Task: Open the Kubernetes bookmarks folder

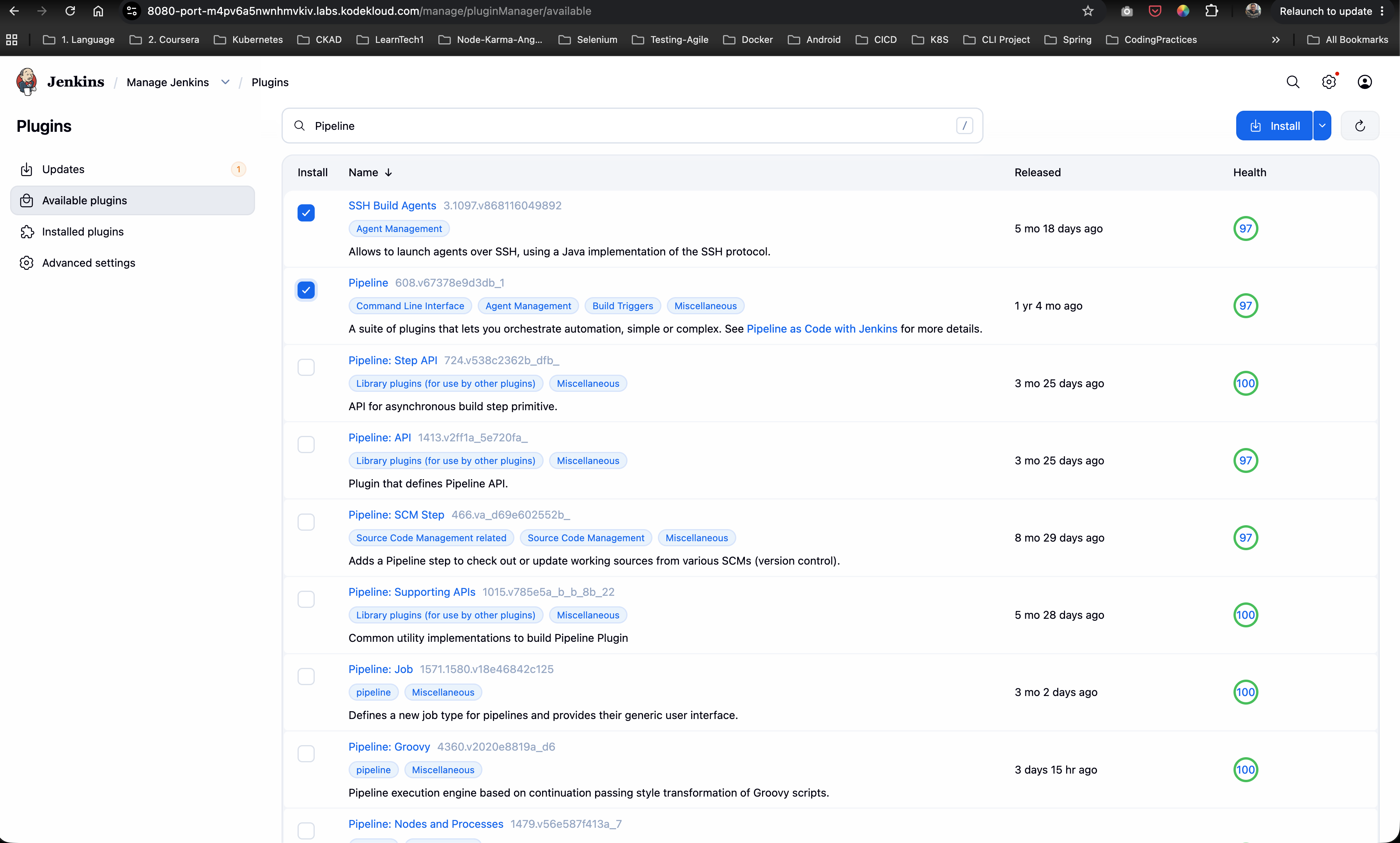Action: (248, 39)
